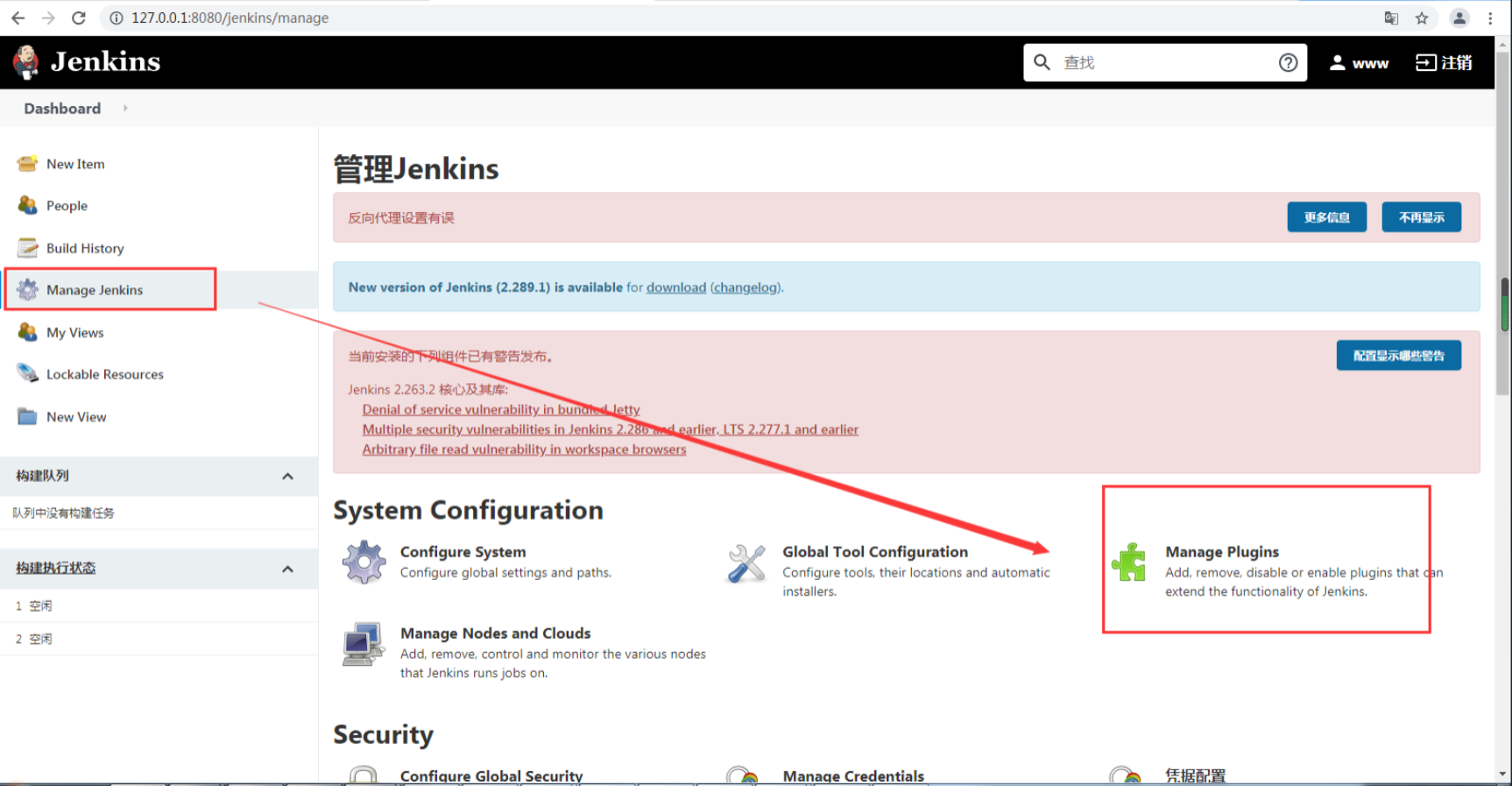1512x786 pixels.
Task: Open the browser account avatar
Action: click(x=1459, y=18)
